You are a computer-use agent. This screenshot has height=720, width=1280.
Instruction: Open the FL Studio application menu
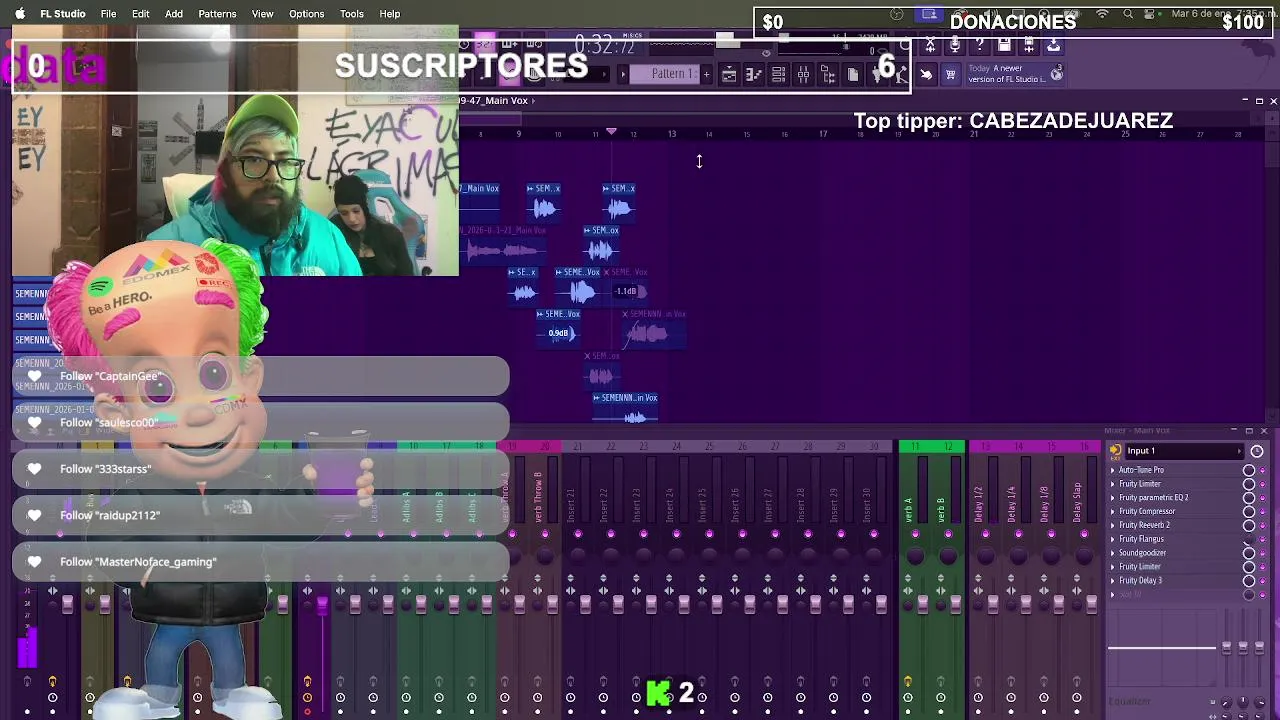(63, 14)
